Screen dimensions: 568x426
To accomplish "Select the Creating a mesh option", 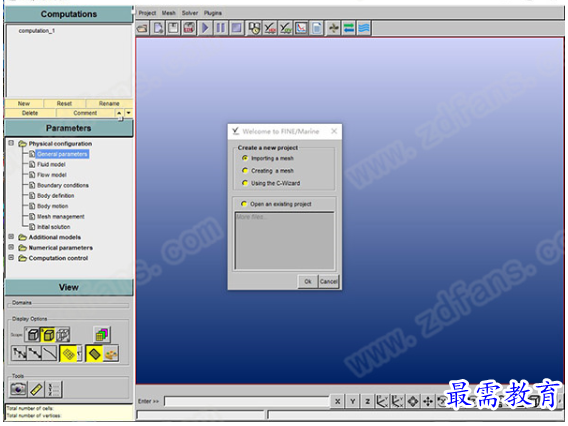I will [245, 171].
